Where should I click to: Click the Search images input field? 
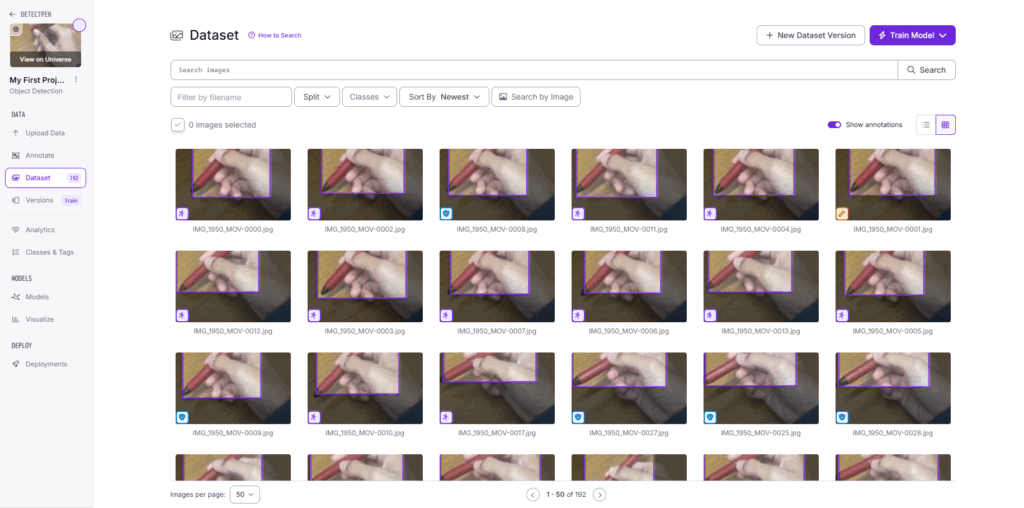click(534, 70)
